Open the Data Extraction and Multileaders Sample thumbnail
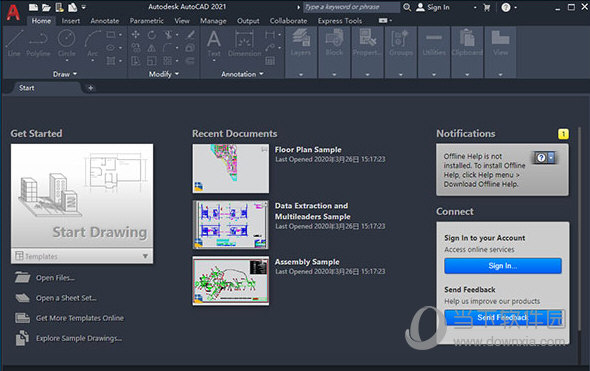Image resolution: width=590 pixels, height=371 pixels. pos(231,225)
